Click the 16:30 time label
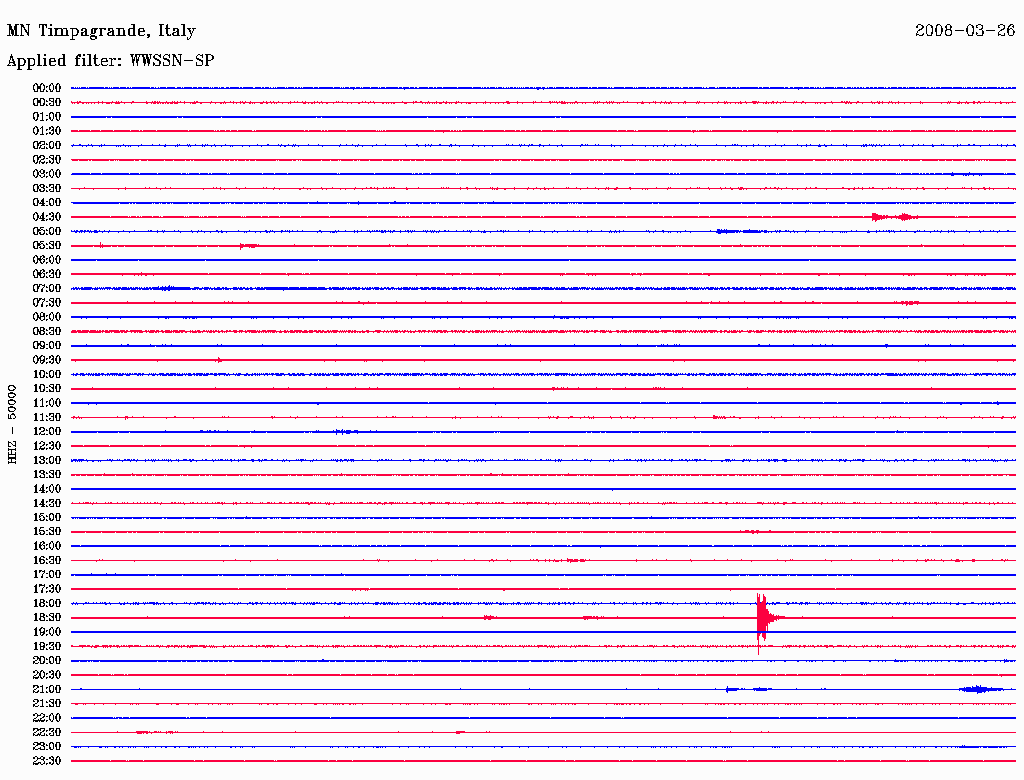 (47, 560)
